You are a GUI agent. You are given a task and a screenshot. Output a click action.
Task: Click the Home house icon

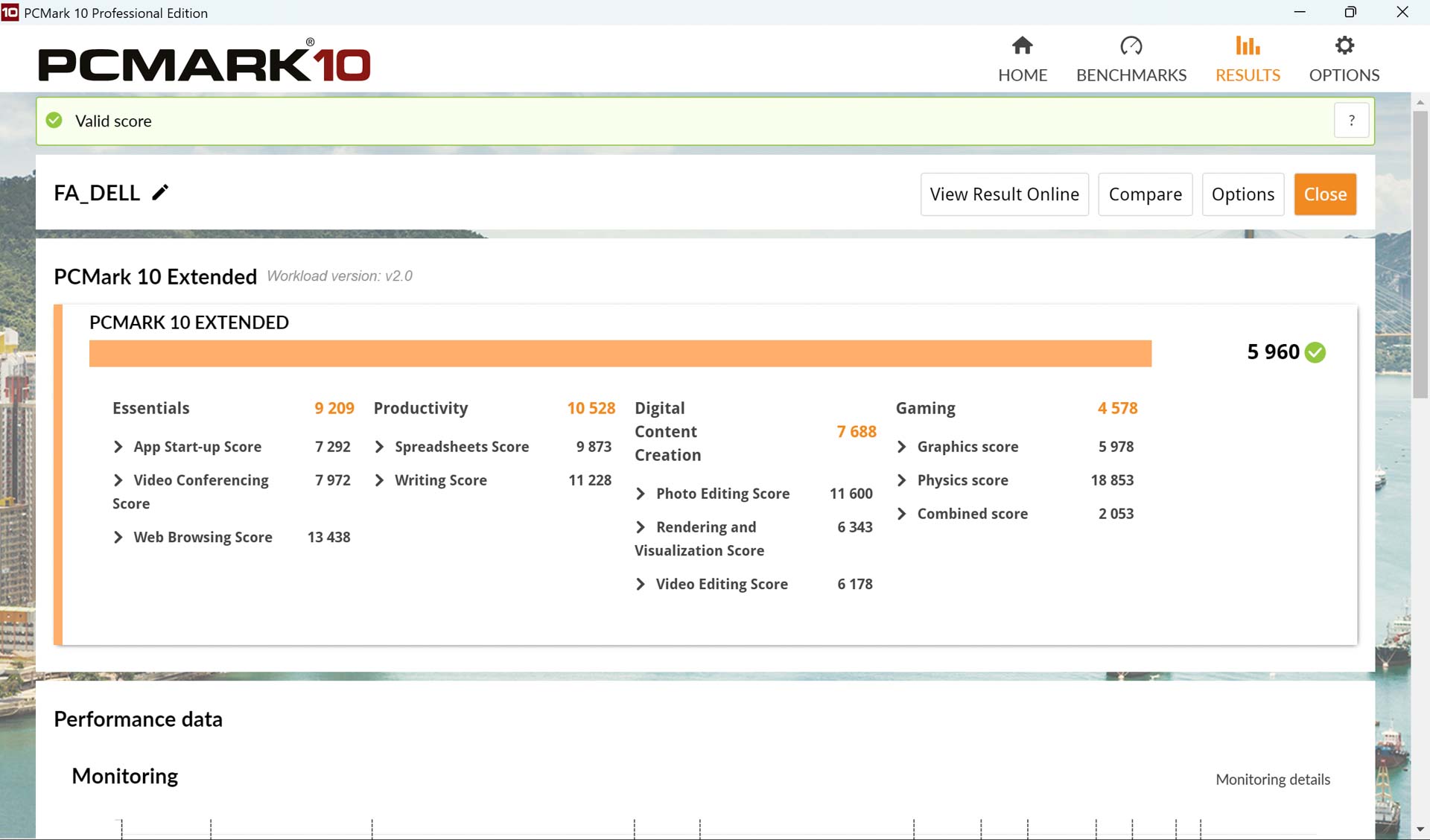1022,46
